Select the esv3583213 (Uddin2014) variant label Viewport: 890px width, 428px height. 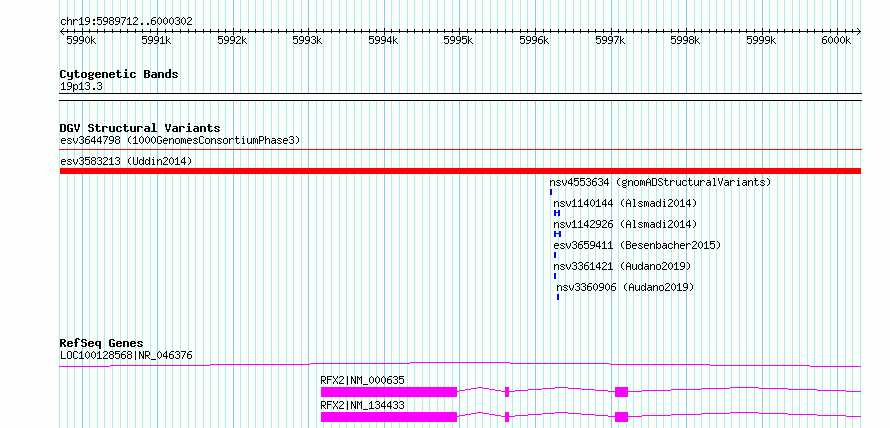coord(126,162)
